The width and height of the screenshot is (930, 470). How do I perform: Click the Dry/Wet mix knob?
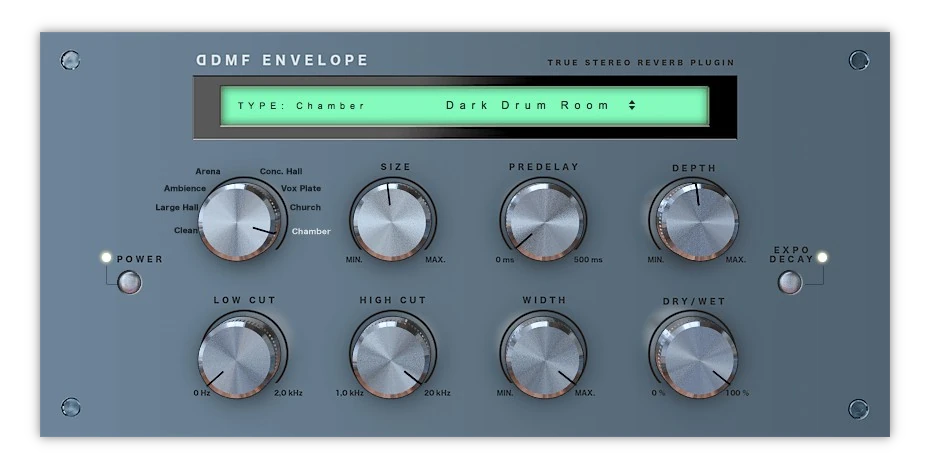pyautogui.click(x=694, y=355)
